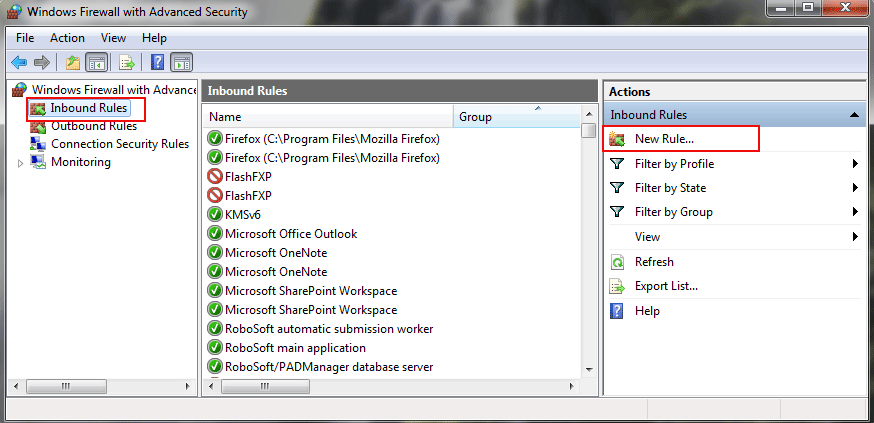Click the blocked icon of first FlashFXP rule
The height and width of the screenshot is (423, 874).
[215, 177]
